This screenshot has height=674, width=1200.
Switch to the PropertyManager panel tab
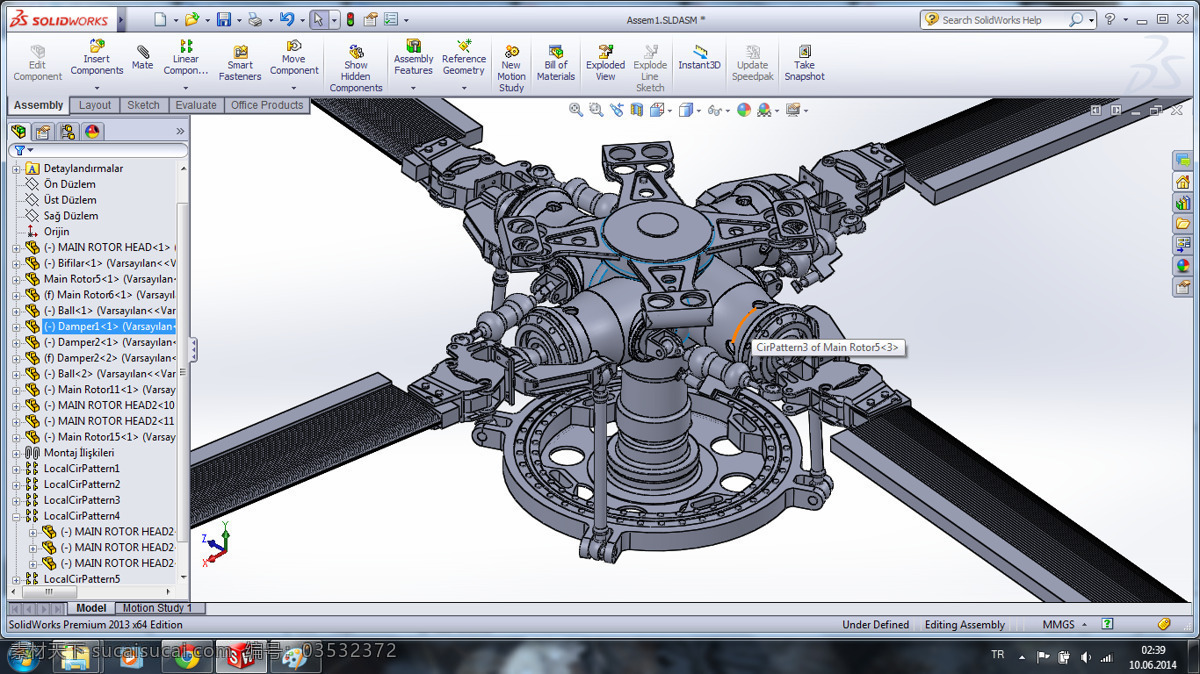[43, 131]
